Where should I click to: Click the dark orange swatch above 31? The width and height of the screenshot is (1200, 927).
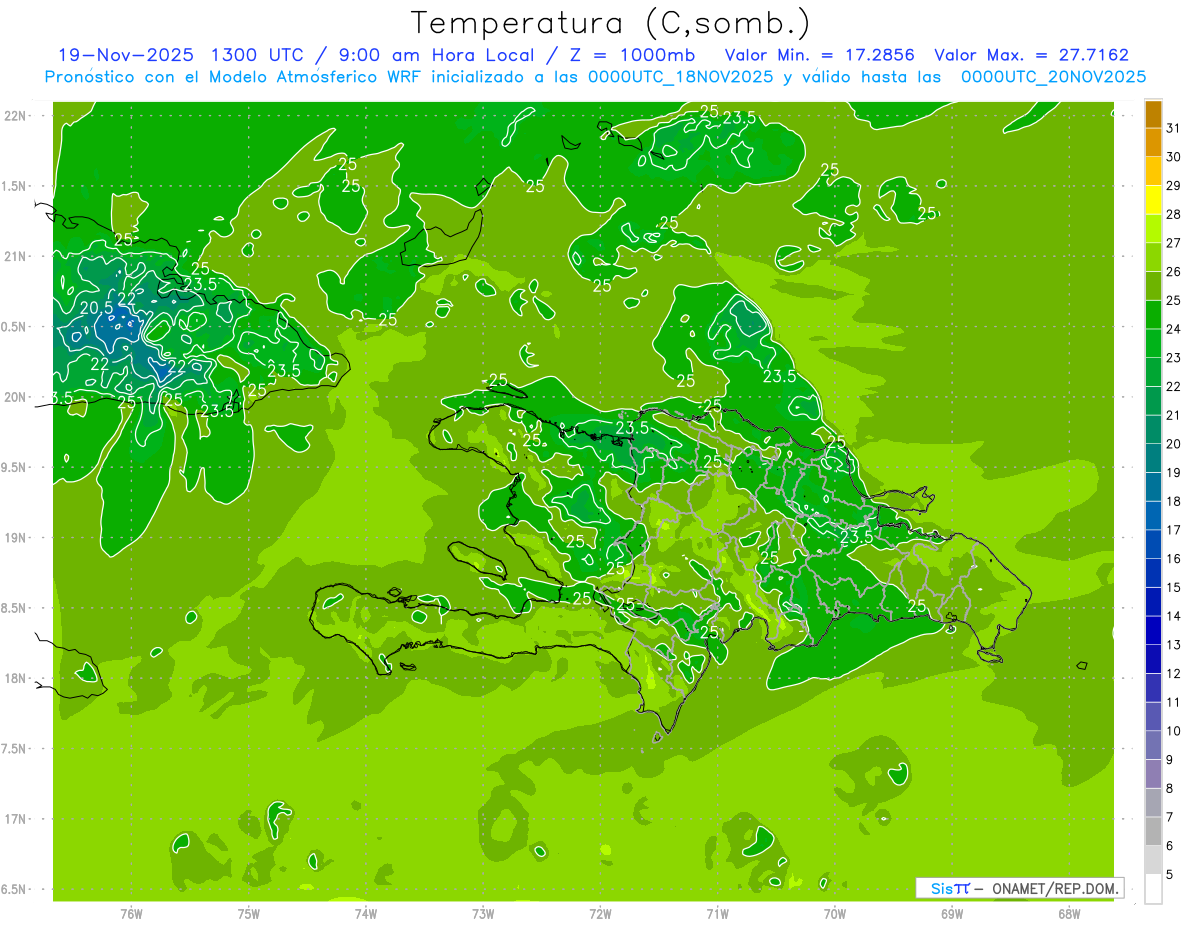[1153, 114]
